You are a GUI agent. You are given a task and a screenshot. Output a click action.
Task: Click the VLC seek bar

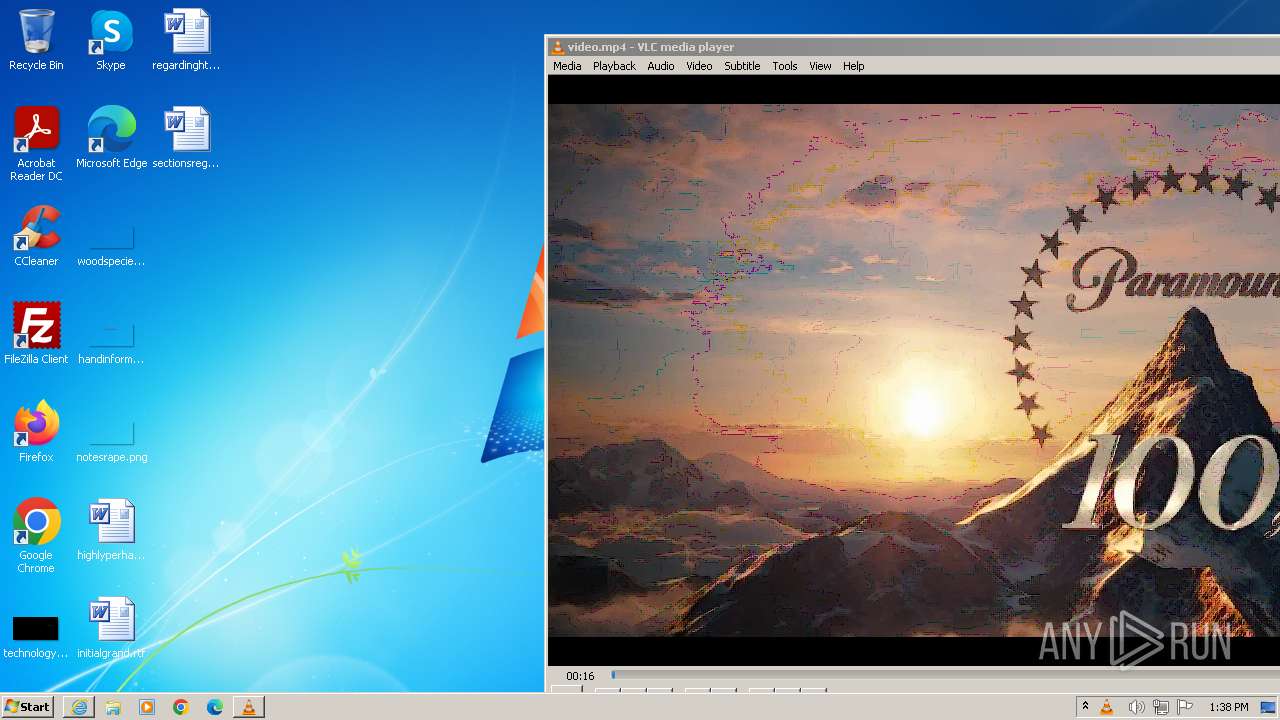tap(945, 675)
